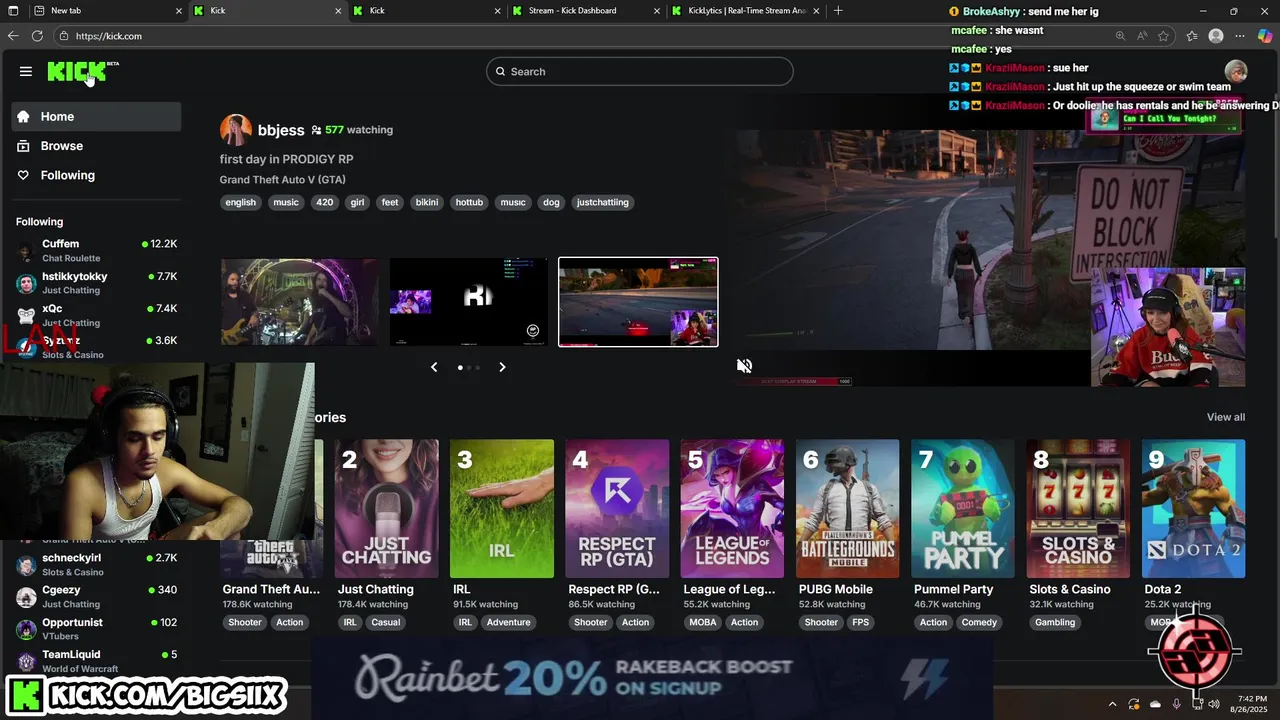1280x720 pixels.
Task: Go back in browser history
Action: point(13,36)
